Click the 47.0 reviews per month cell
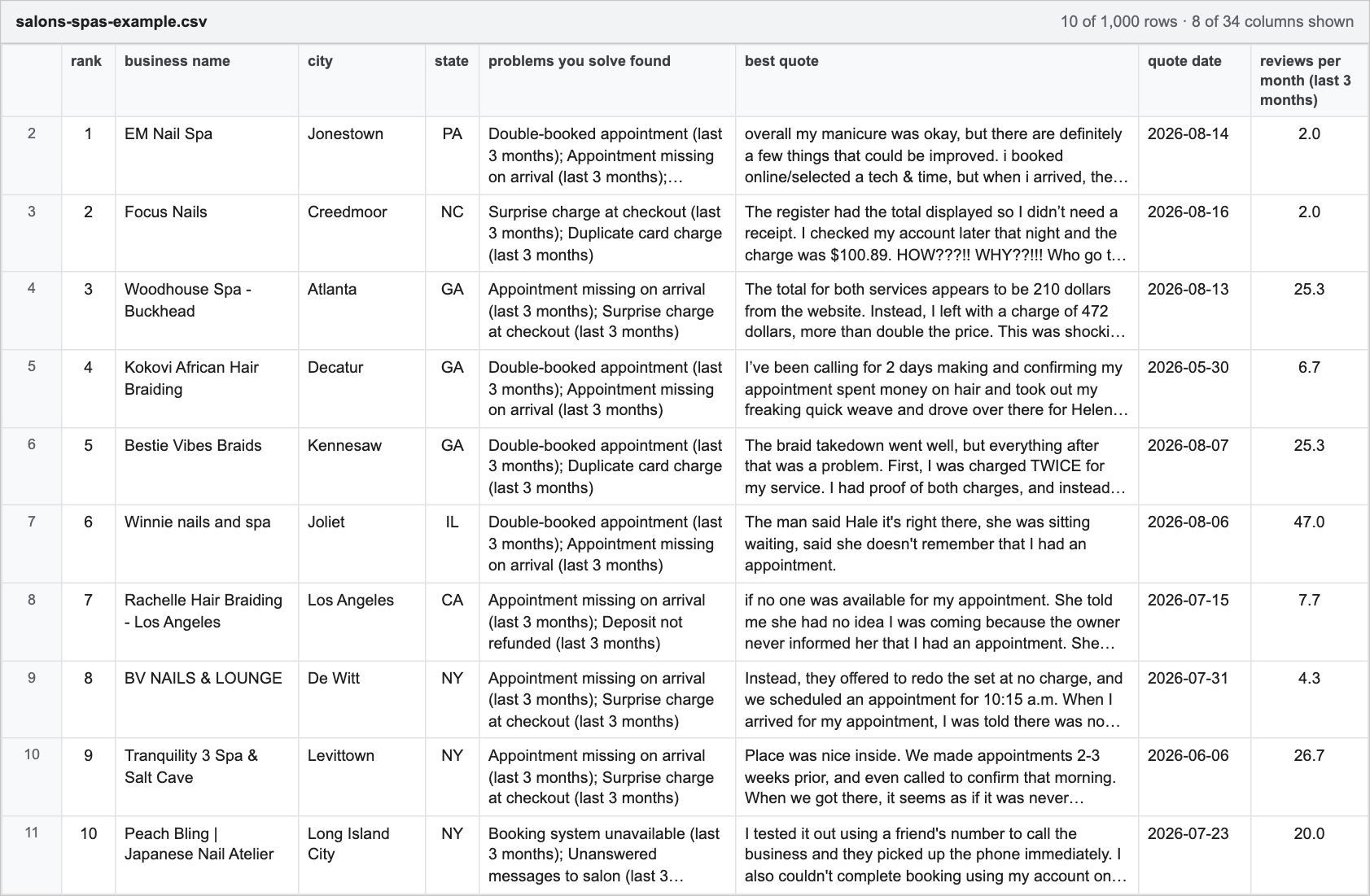The image size is (1370, 896). [x=1310, y=544]
